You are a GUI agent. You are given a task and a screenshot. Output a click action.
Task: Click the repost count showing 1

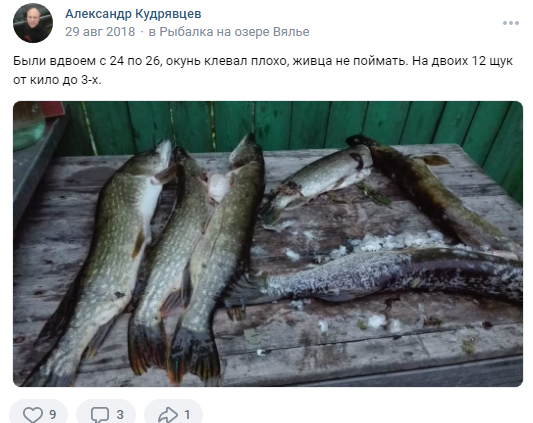click(x=187, y=414)
